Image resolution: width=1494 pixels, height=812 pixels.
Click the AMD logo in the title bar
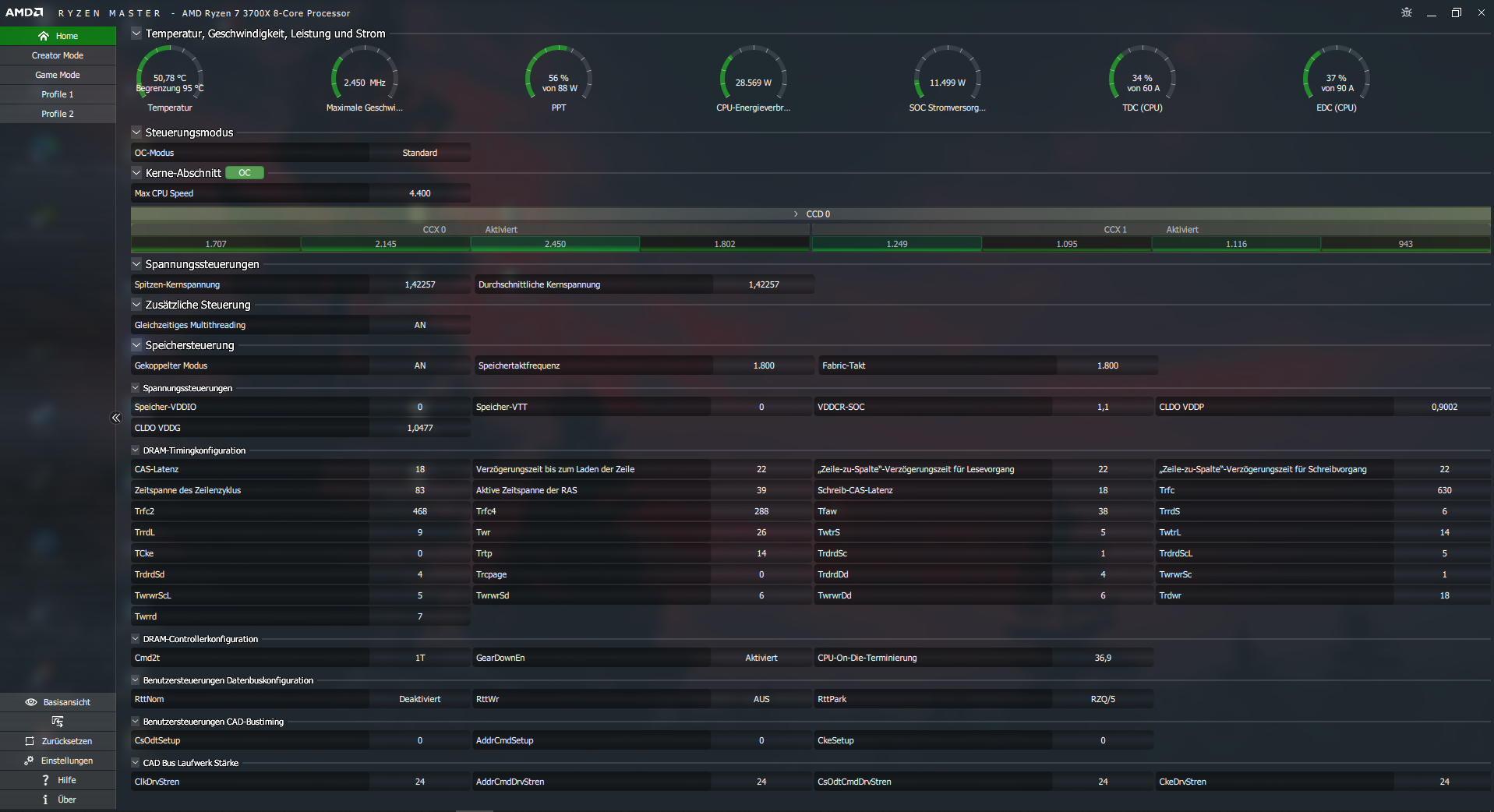(24, 12)
